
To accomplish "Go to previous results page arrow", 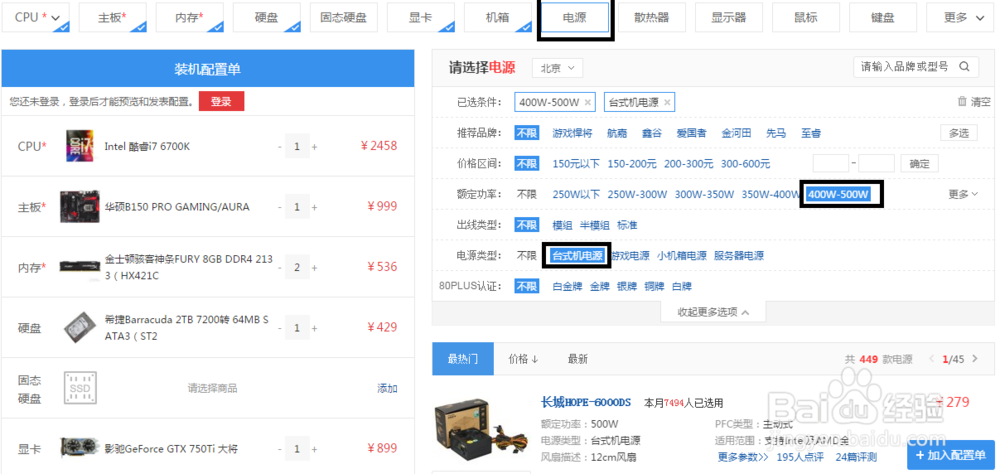I will pyautogui.click(x=932, y=359).
